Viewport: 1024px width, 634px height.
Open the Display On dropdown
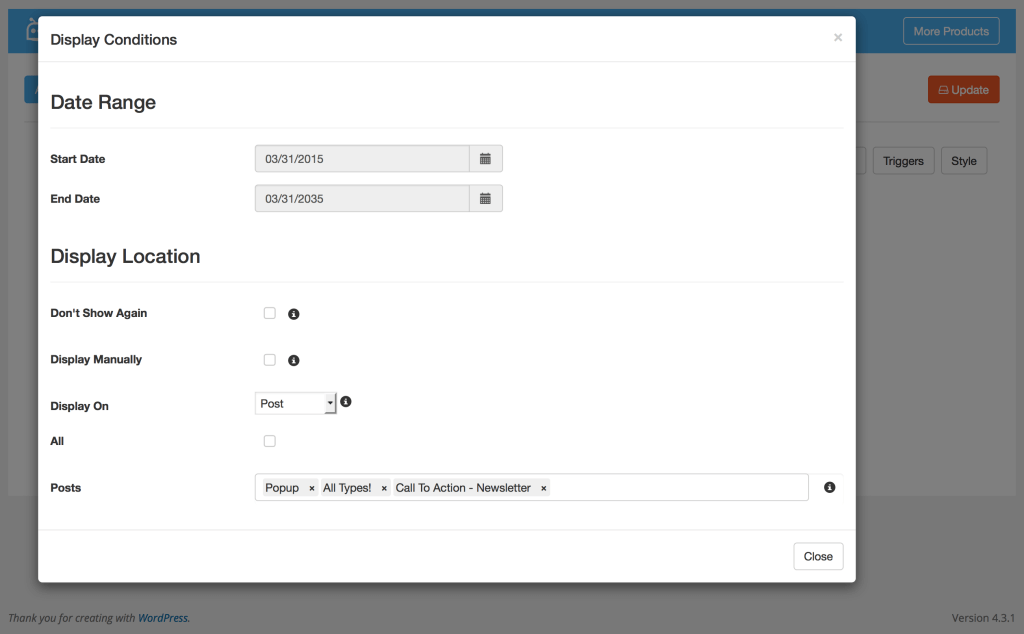point(296,403)
